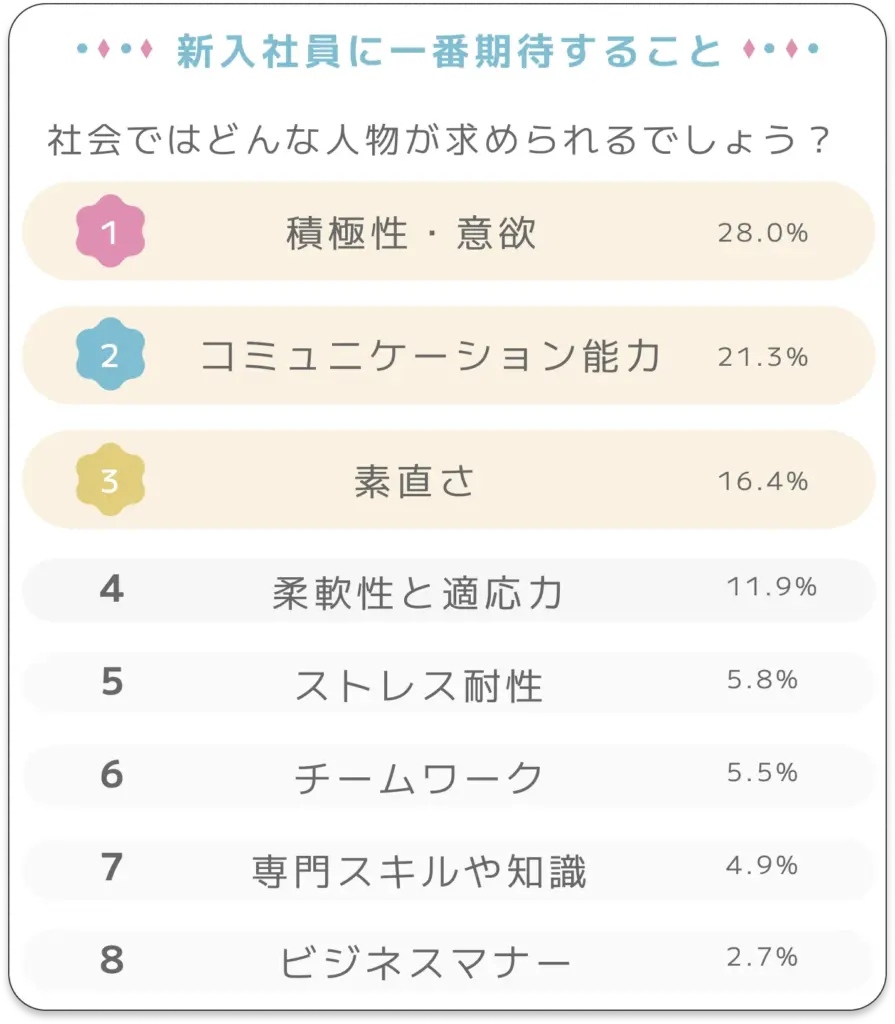
Task: Select the 積極性・意欲 label
Action: point(412,233)
